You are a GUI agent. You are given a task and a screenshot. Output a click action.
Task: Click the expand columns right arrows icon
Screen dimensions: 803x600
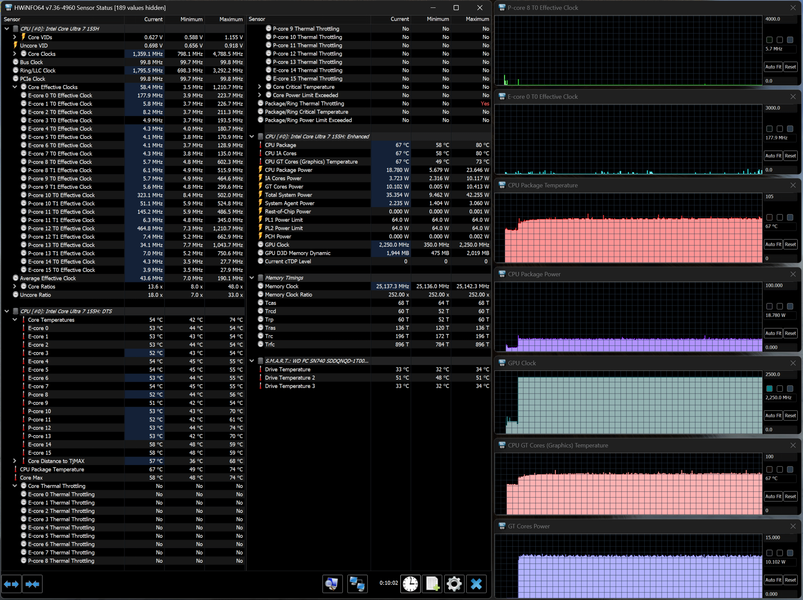[x=11, y=584]
